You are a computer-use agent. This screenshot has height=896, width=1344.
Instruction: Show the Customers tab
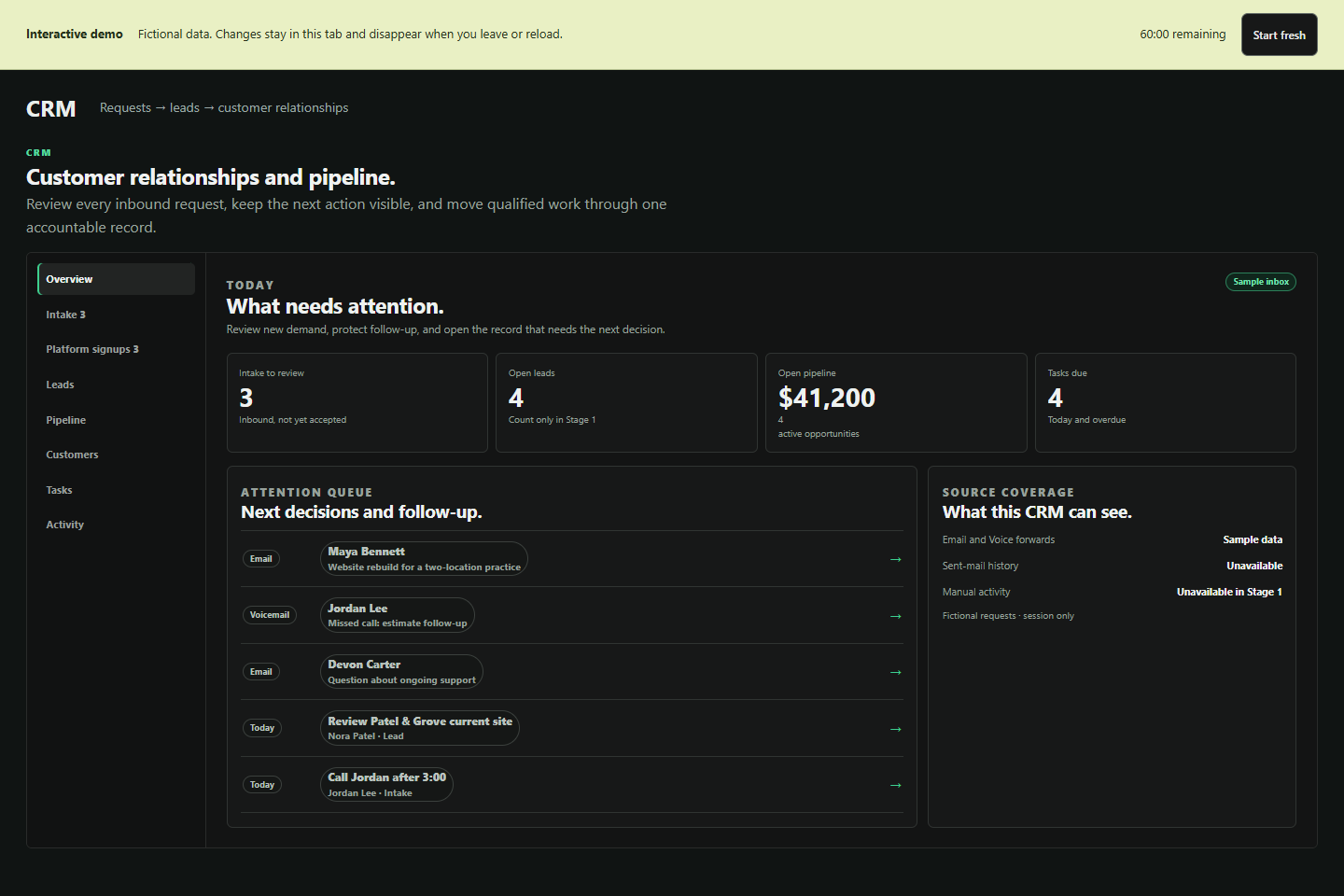pos(116,455)
